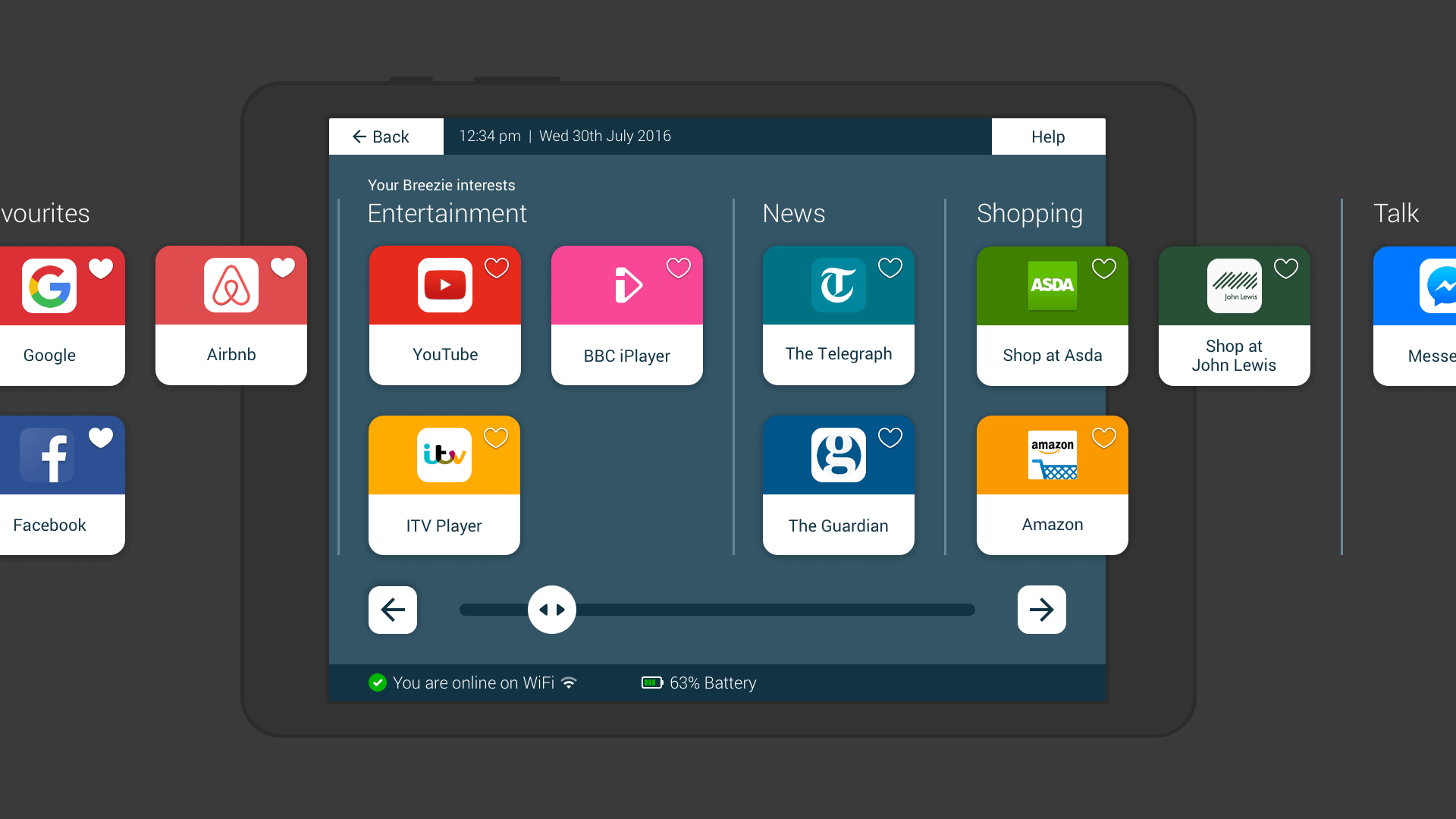Drag the horizontal scroll slider

[552, 609]
